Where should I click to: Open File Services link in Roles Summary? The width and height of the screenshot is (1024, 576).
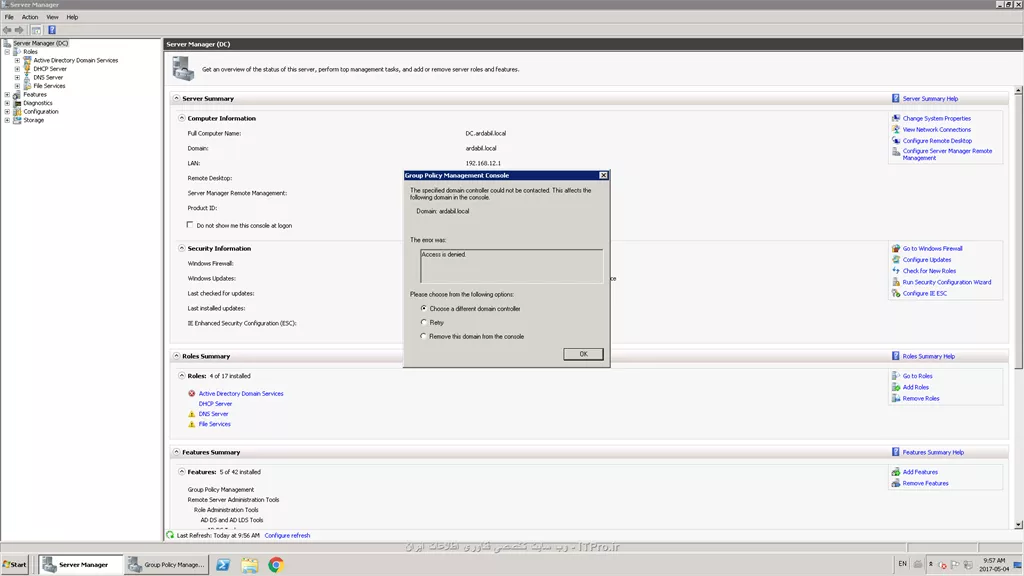pos(214,424)
